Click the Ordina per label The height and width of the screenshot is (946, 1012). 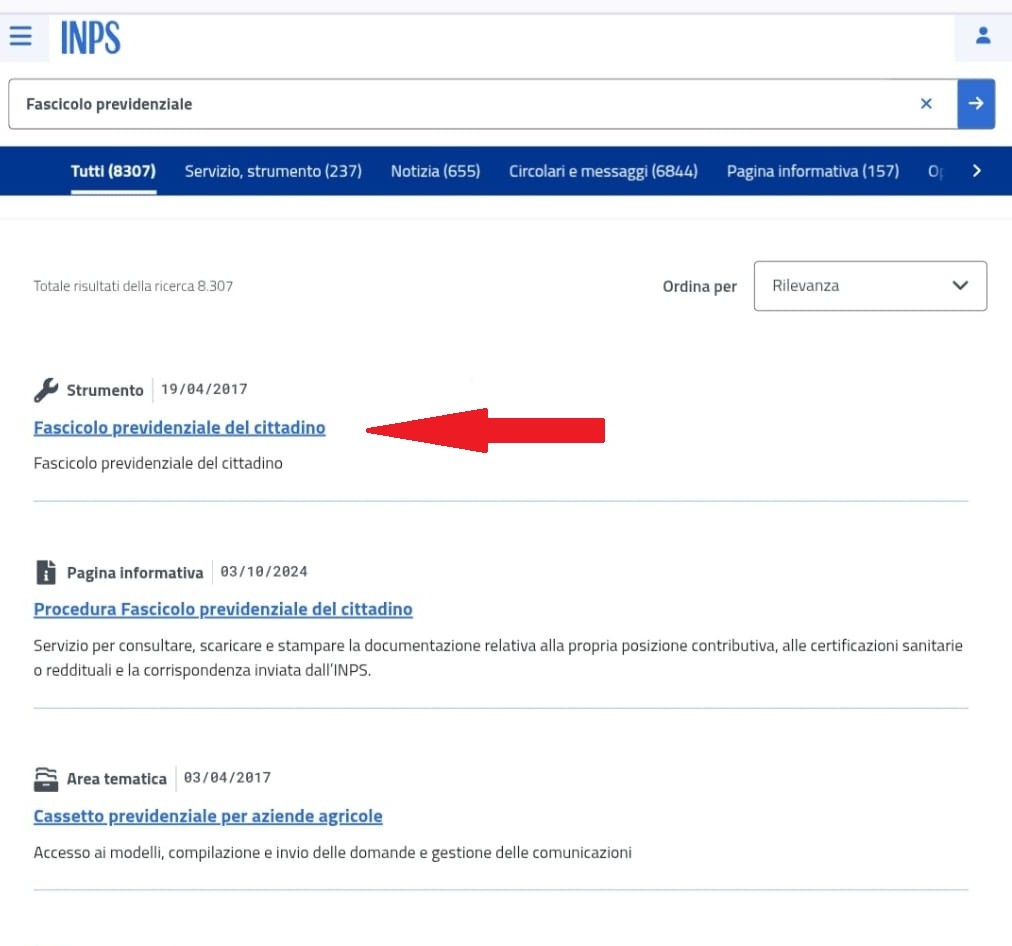(x=700, y=287)
